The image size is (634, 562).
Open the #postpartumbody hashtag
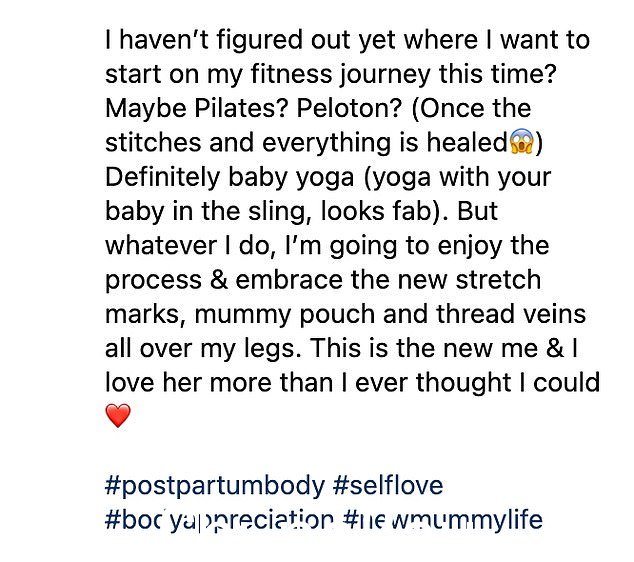[x=215, y=486]
